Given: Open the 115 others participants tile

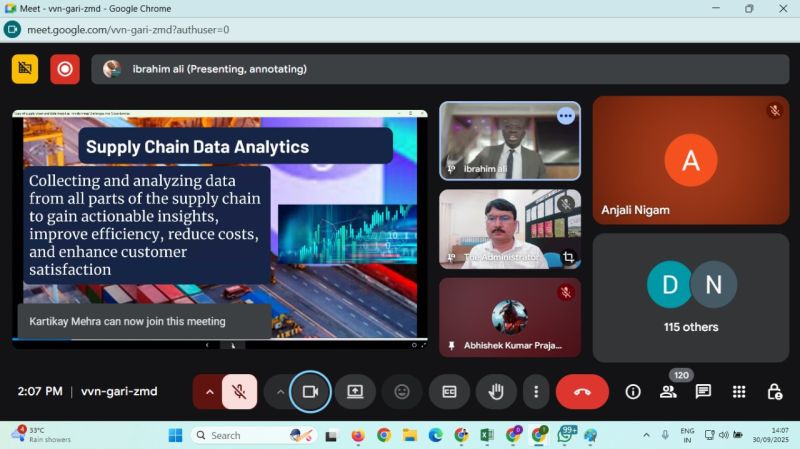Looking at the screenshot, I should pyautogui.click(x=691, y=297).
